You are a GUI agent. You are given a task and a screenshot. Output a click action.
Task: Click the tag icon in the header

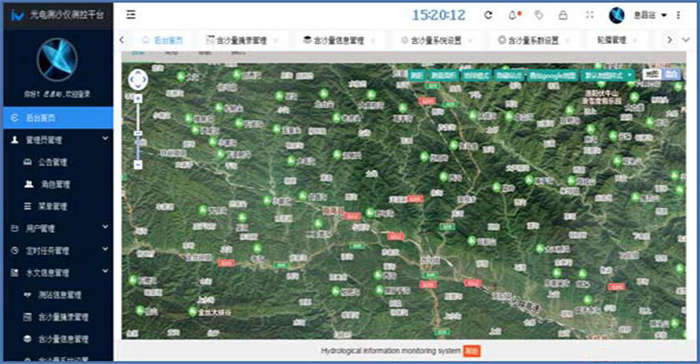(x=539, y=15)
